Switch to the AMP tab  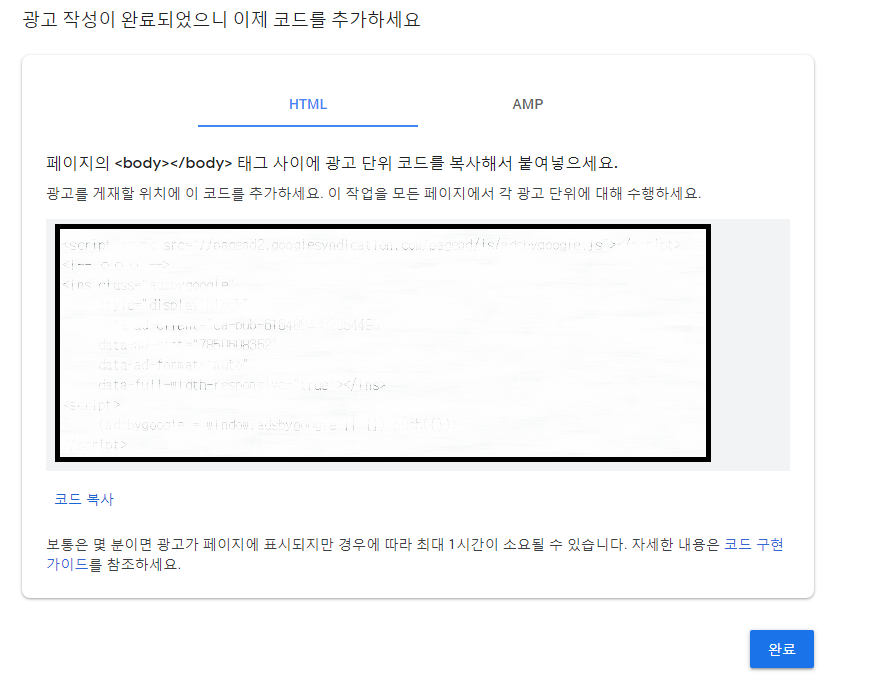(x=527, y=105)
